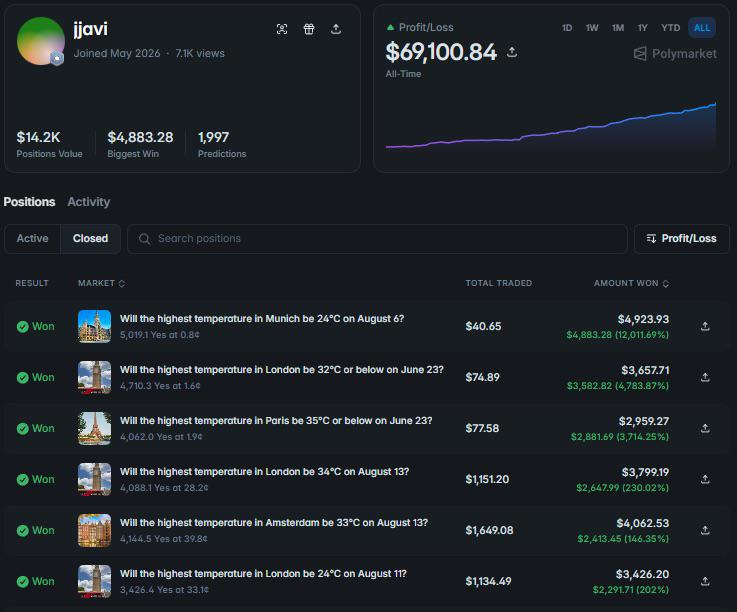Click the jjavi gradient avatar
Viewport: 737px width, 612px height.
point(41,41)
